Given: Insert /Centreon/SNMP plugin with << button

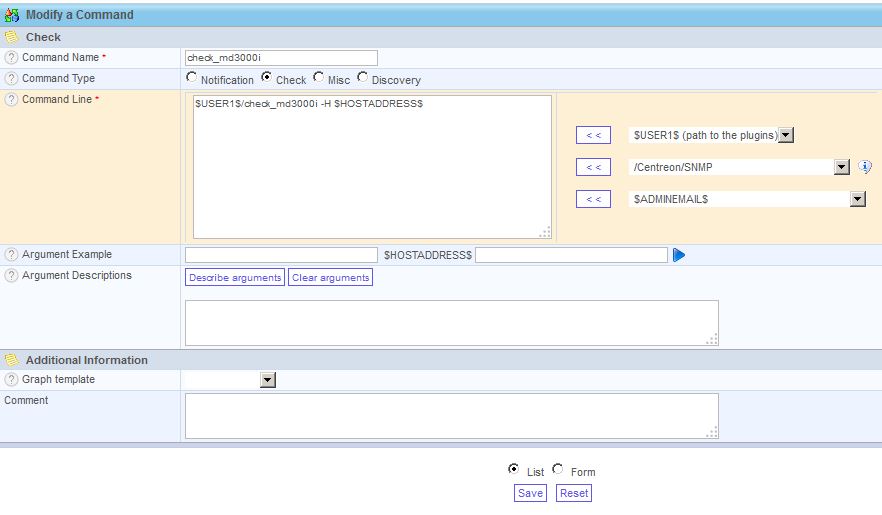Looking at the screenshot, I should click(x=593, y=168).
